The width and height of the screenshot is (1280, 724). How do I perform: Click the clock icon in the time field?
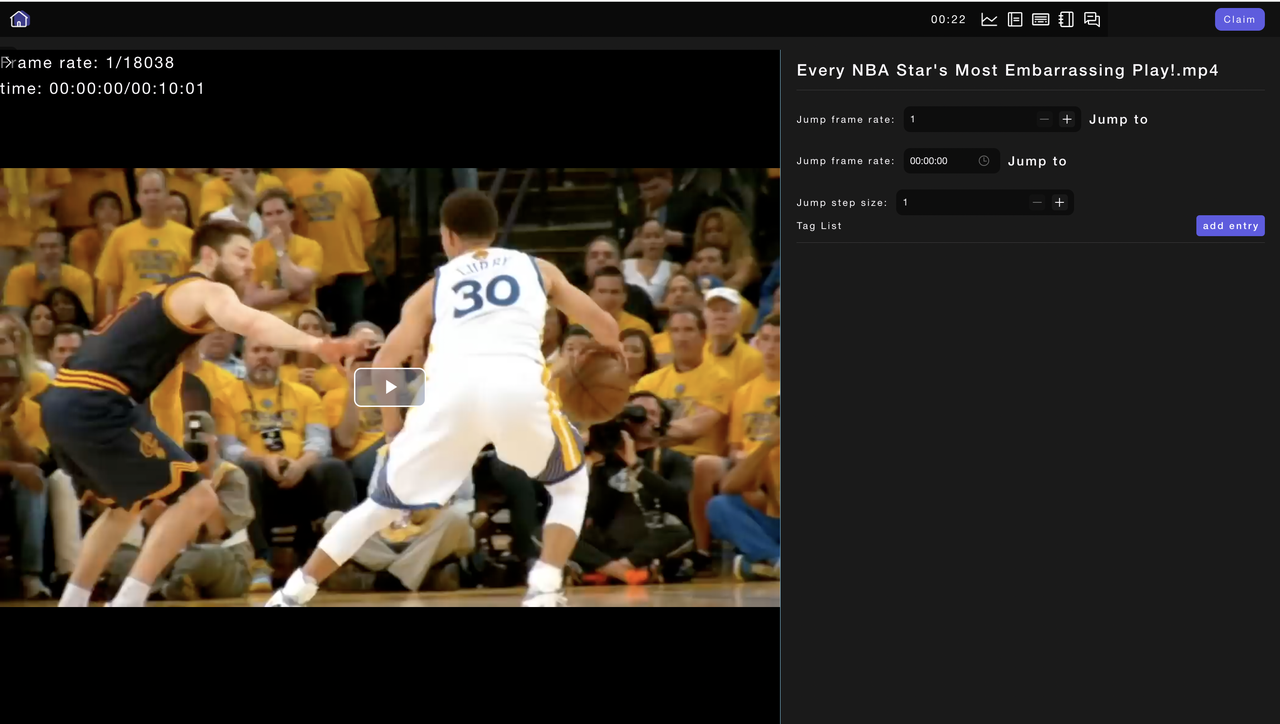(x=984, y=161)
